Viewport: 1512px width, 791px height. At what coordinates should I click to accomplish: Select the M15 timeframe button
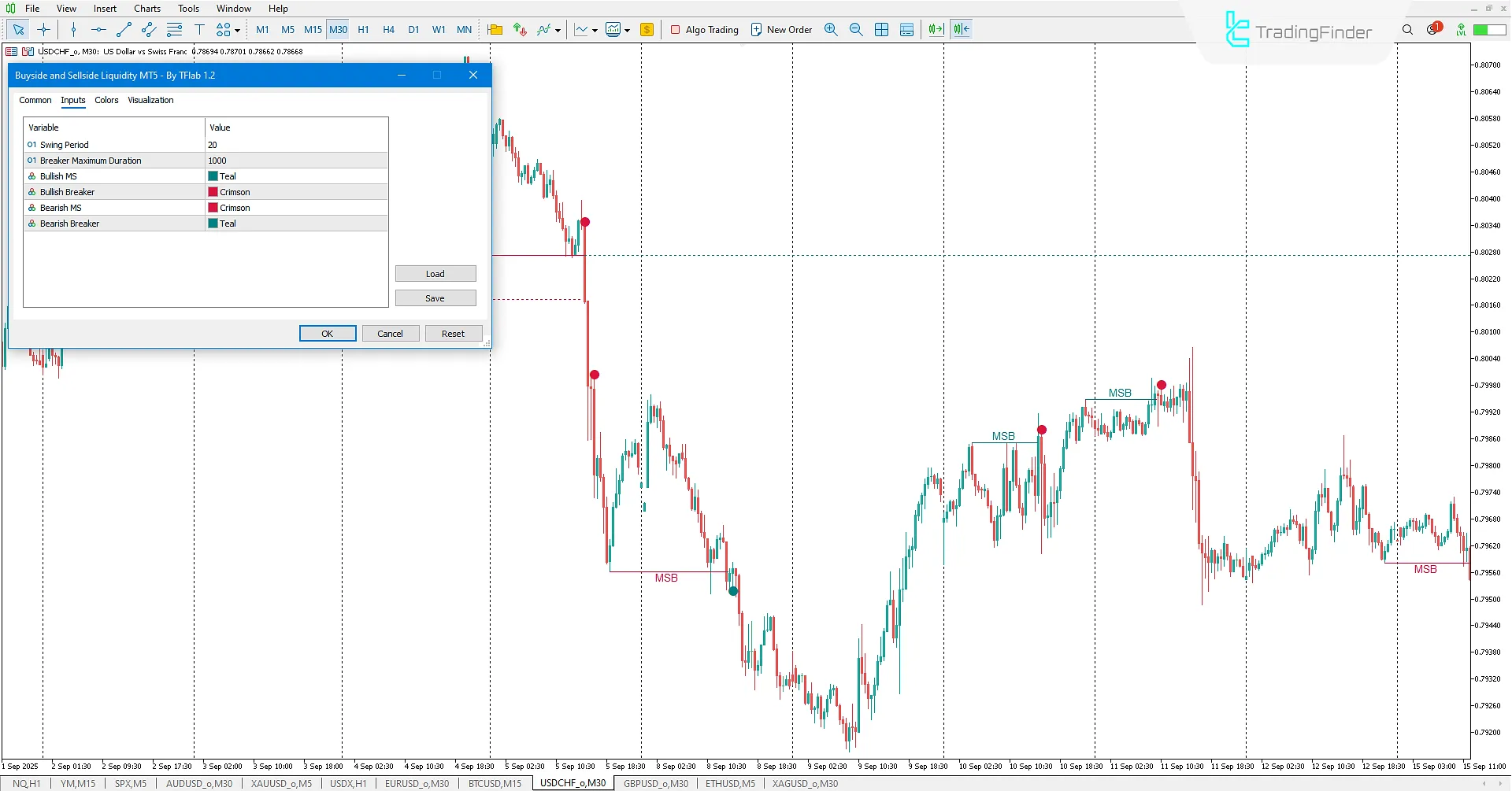(313, 29)
